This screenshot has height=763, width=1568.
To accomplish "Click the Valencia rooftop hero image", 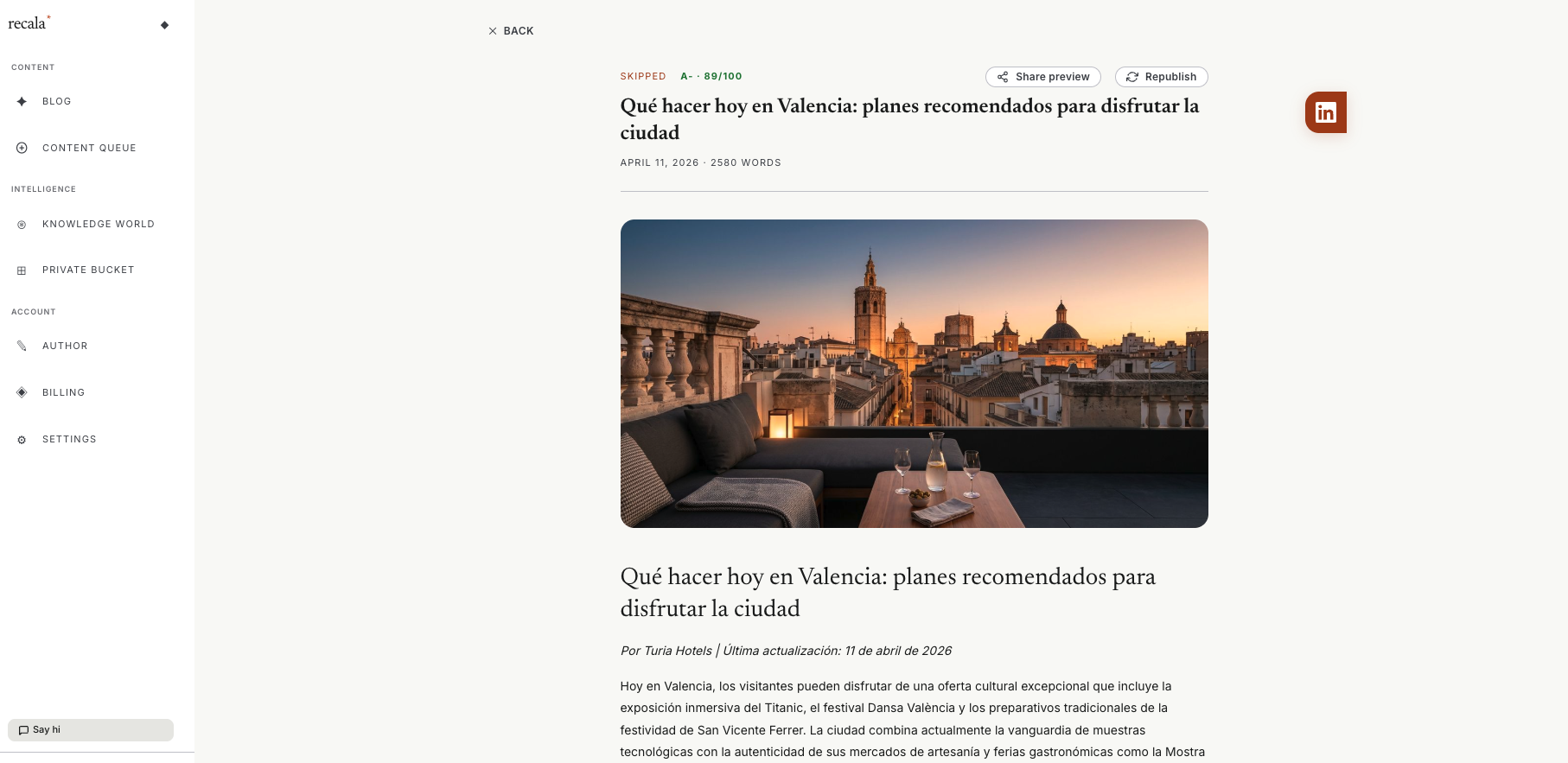I will click(x=914, y=373).
